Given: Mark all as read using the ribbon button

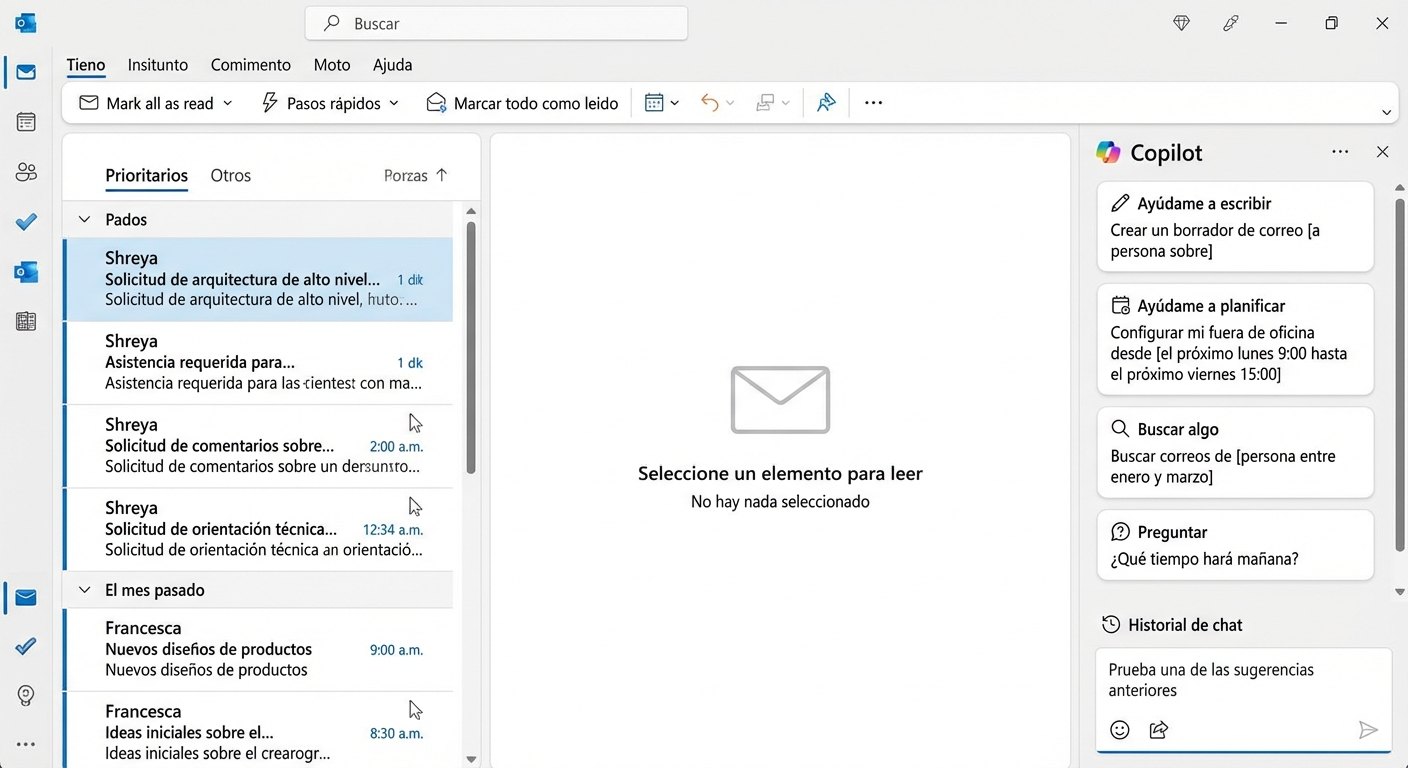Looking at the screenshot, I should [x=152, y=102].
